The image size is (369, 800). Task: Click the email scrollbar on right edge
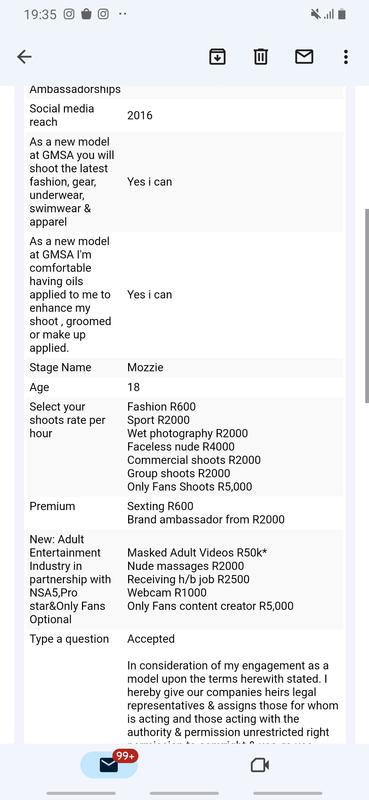[x=366, y=306]
